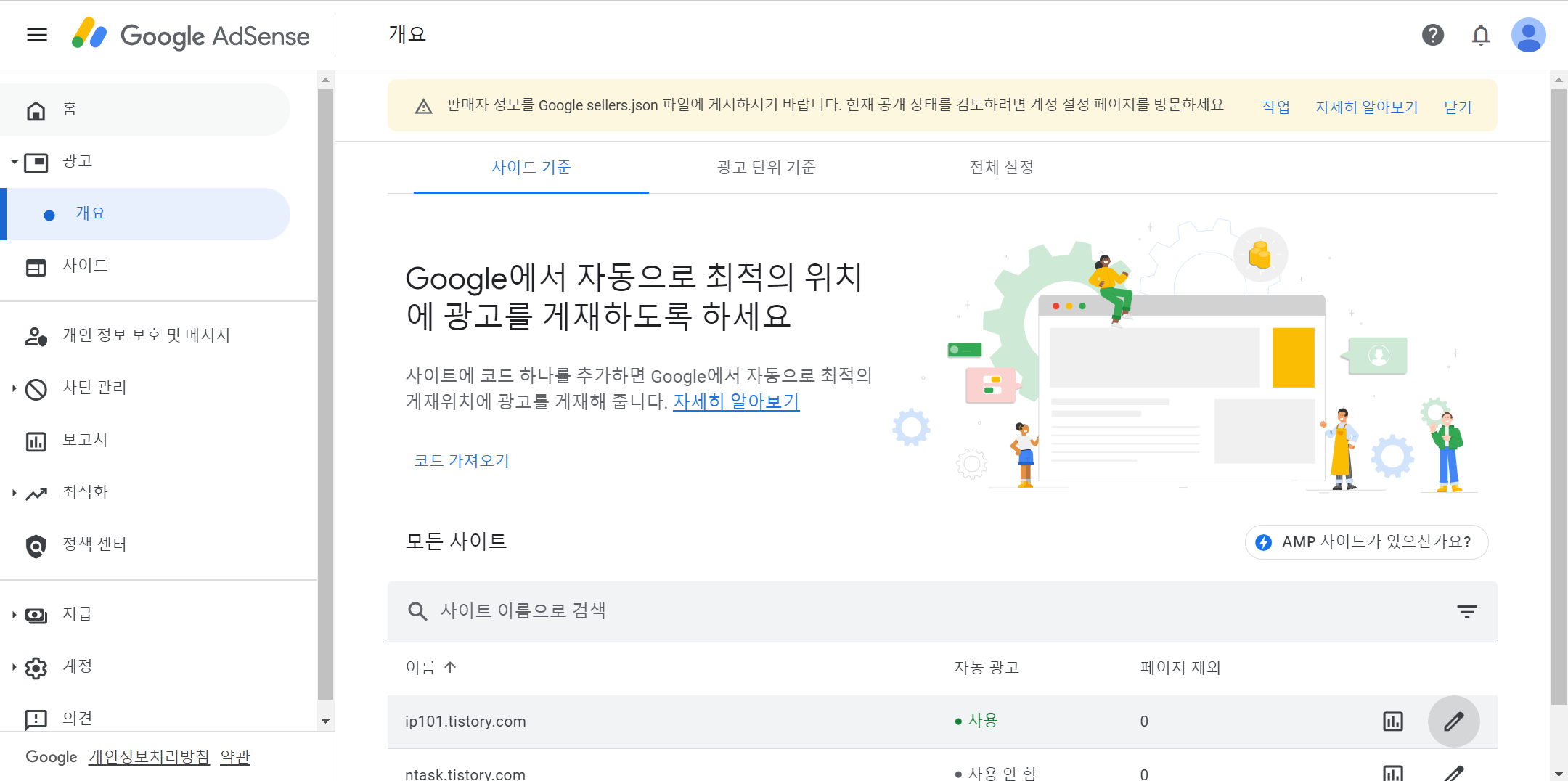1568x781 pixels.
Task: Click the 광고 ads icon in sidebar
Action: point(36,162)
